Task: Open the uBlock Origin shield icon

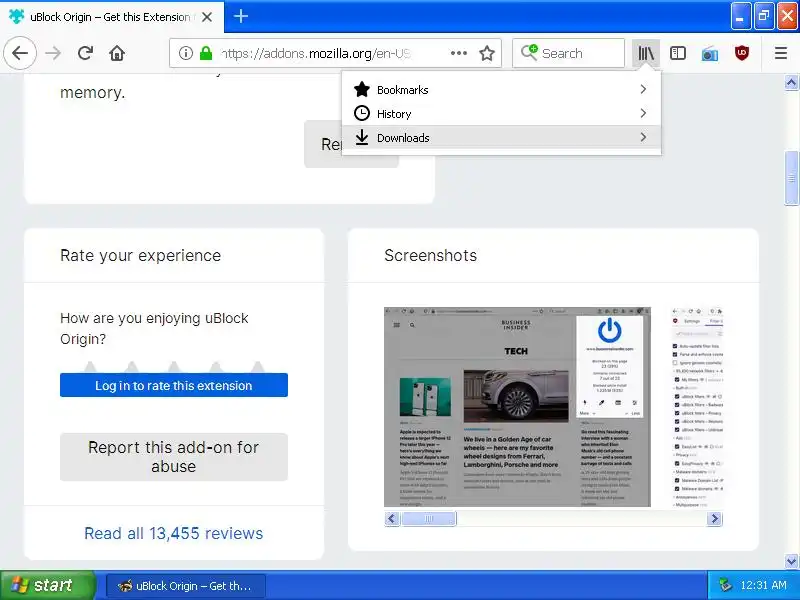Action: (742, 53)
